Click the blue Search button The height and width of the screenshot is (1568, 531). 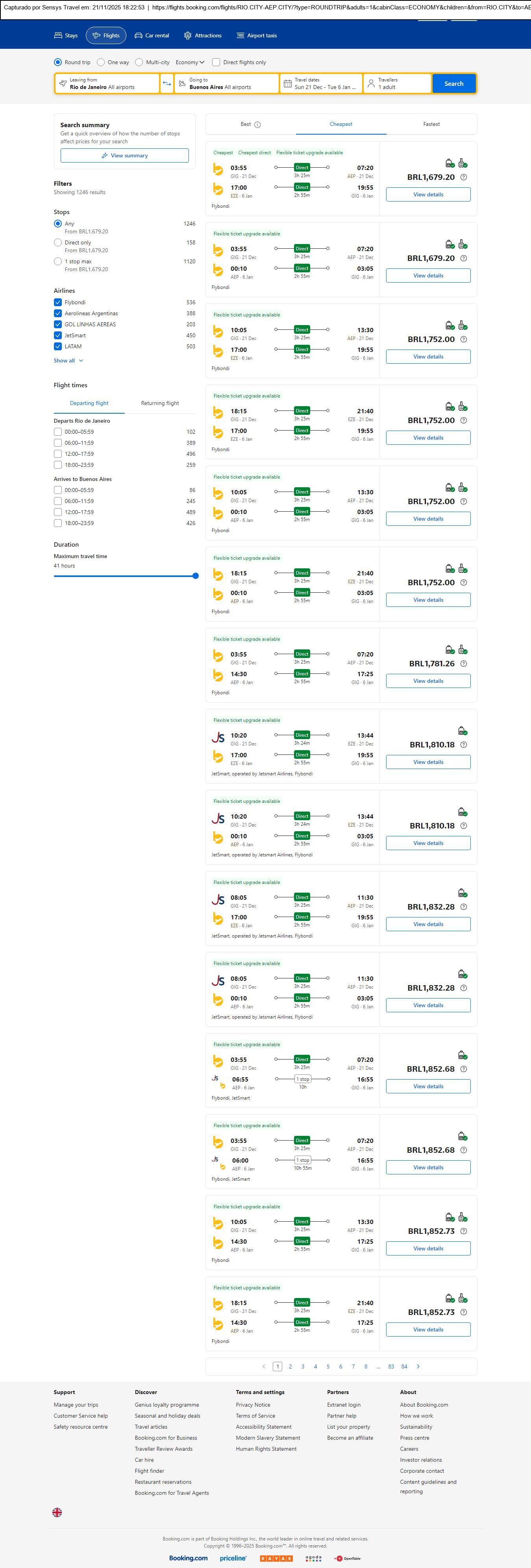point(454,83)
